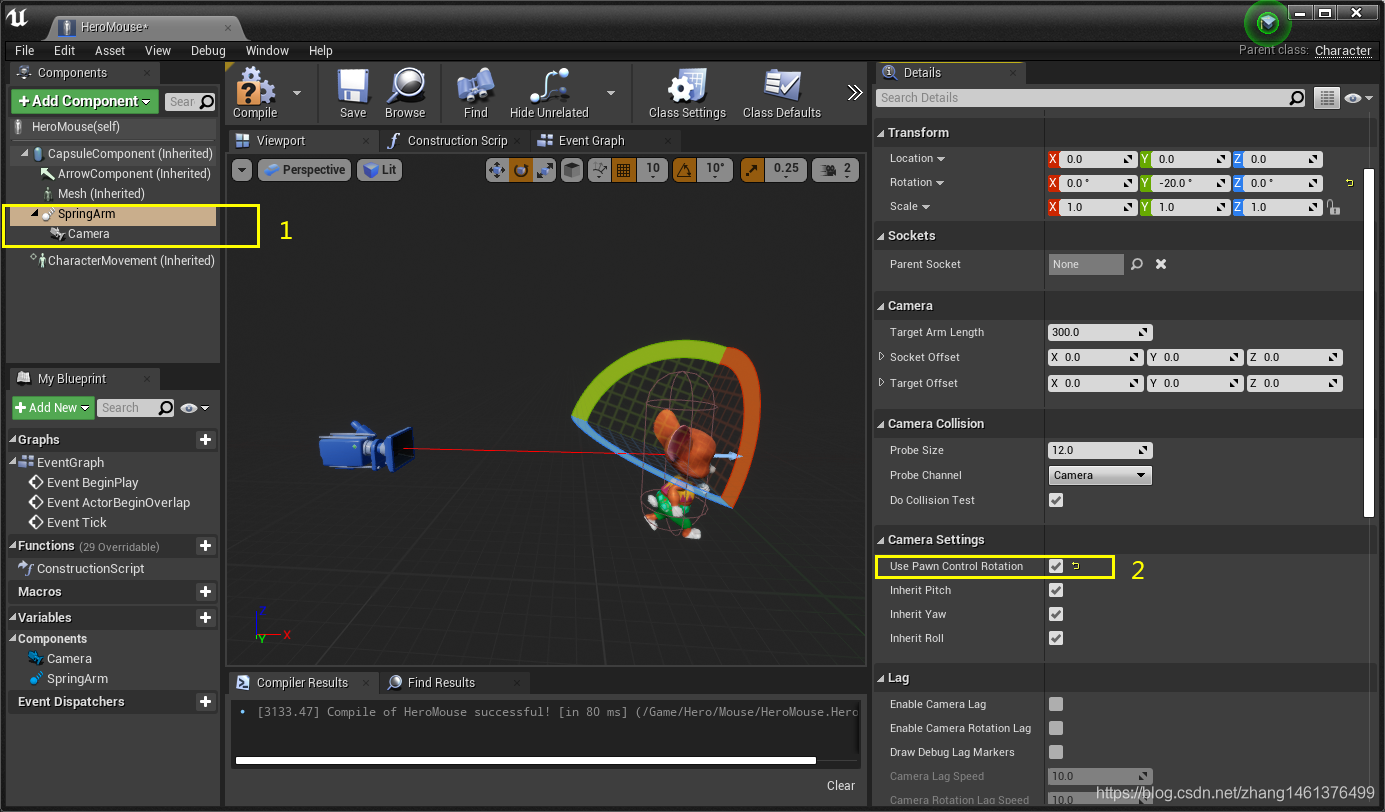Open parent class Character link
This screenshot has width=1385, height=812.
click(1343, 50)
